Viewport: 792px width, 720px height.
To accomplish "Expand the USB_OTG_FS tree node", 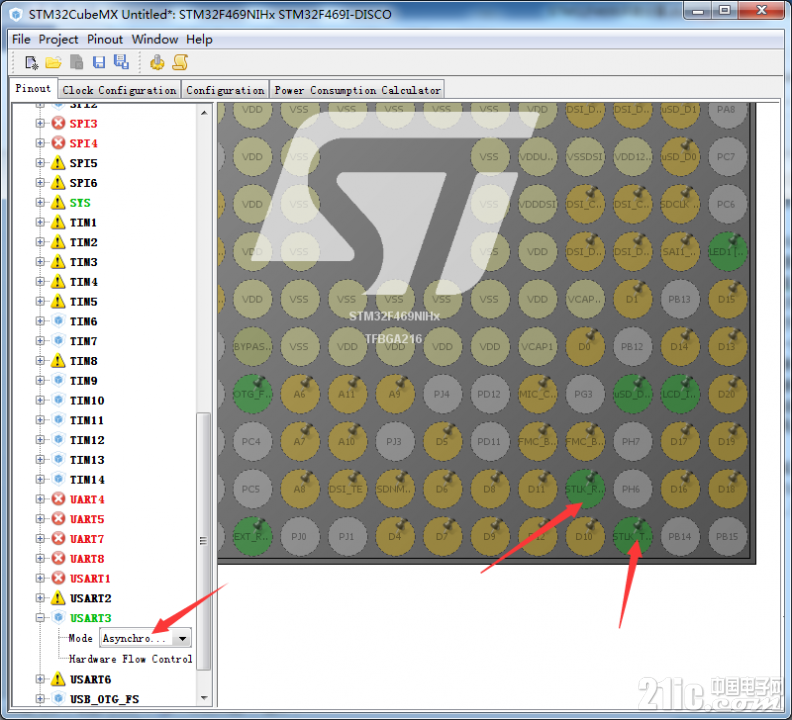I will click(x=40, y=699).
